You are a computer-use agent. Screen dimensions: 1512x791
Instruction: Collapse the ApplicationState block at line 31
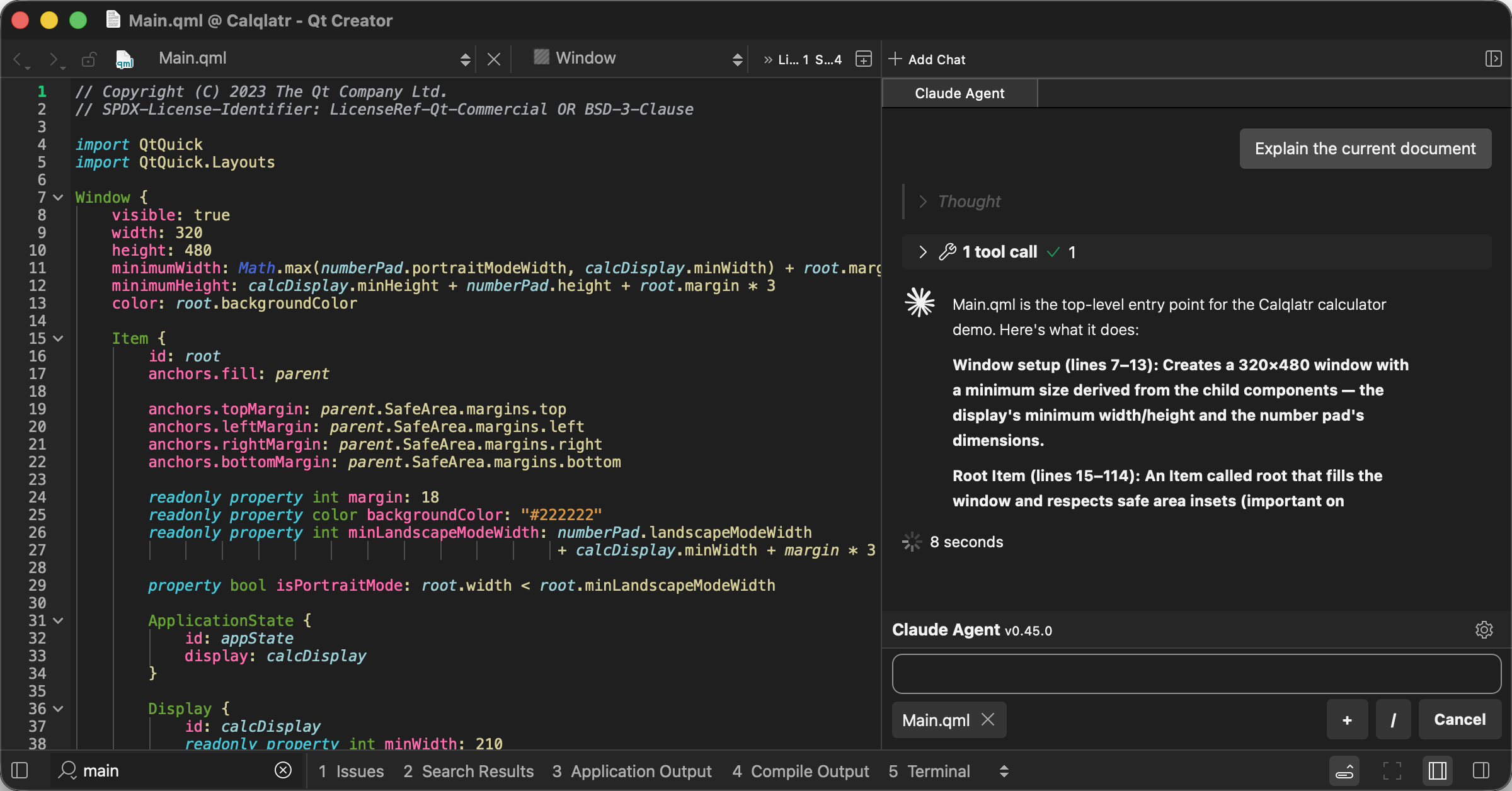pyautogui.click(x=59, y=620)
